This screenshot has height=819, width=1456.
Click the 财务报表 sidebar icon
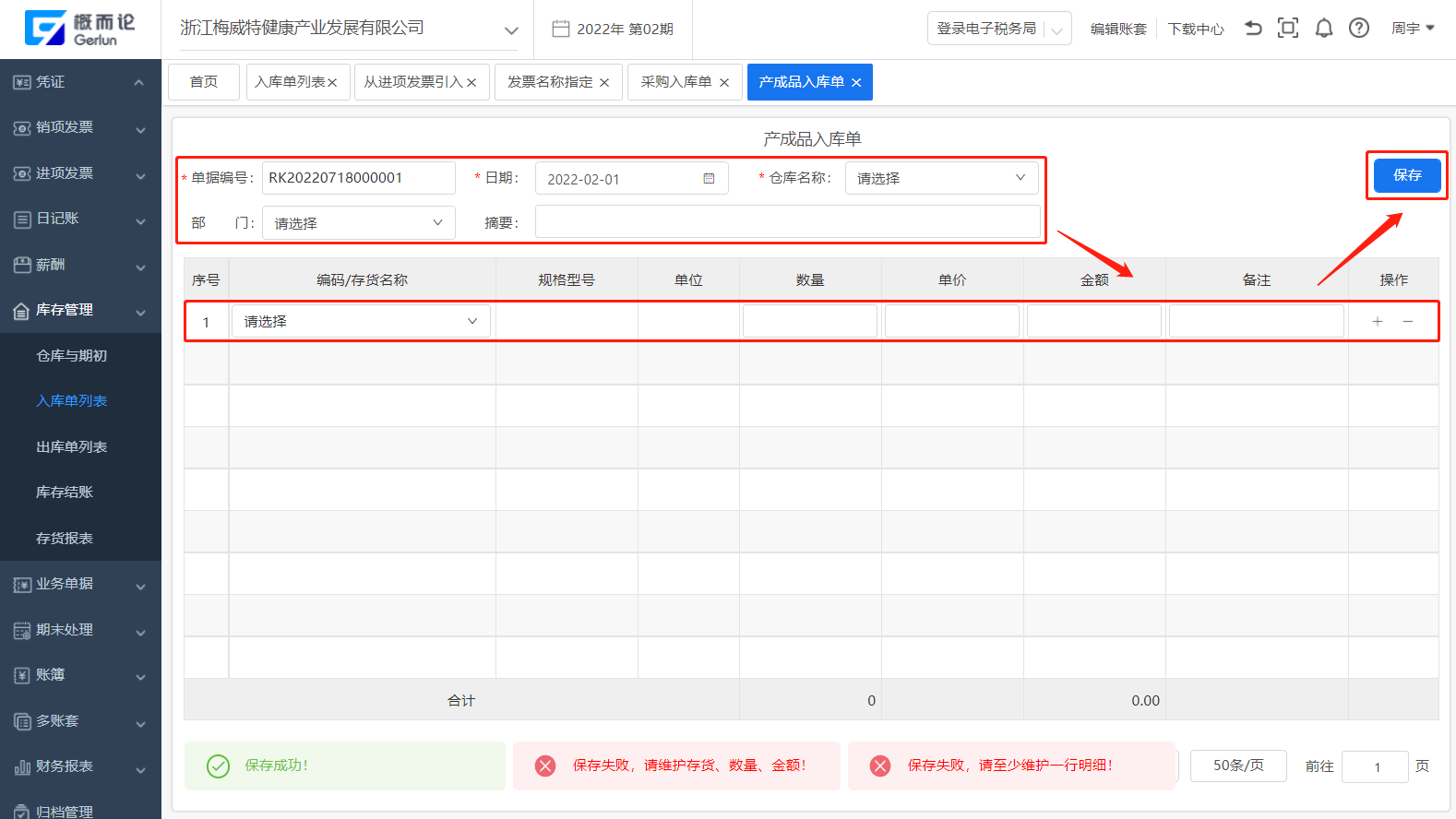coord(22,767)
